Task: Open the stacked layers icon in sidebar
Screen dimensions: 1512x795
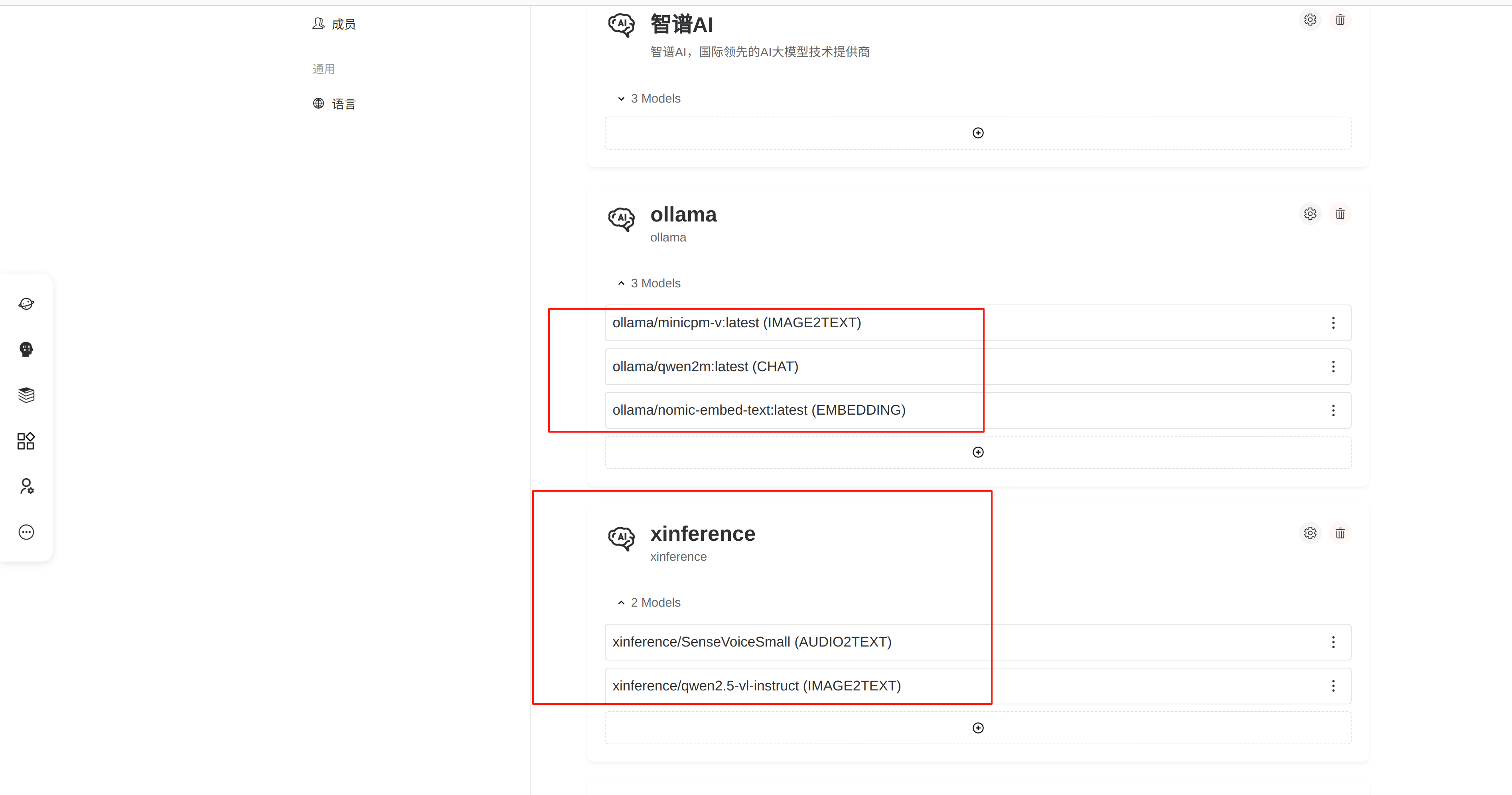Action: pyautogui.click(x=26, y=395)
